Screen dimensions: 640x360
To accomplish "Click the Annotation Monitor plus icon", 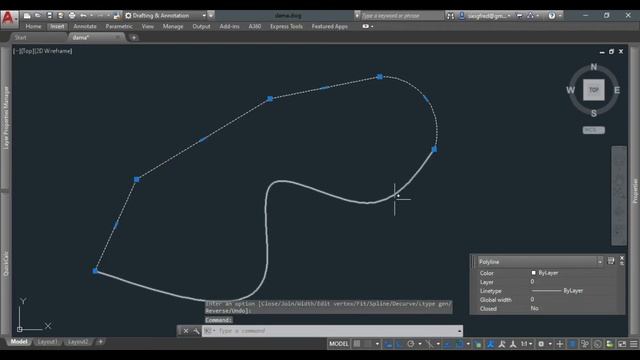I will pos(560,344).
